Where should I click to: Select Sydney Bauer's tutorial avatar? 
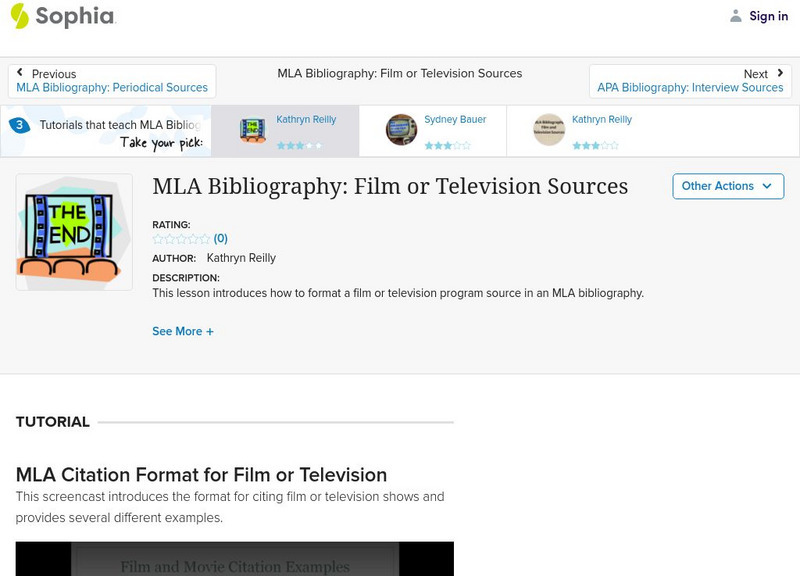pos(402,130)
